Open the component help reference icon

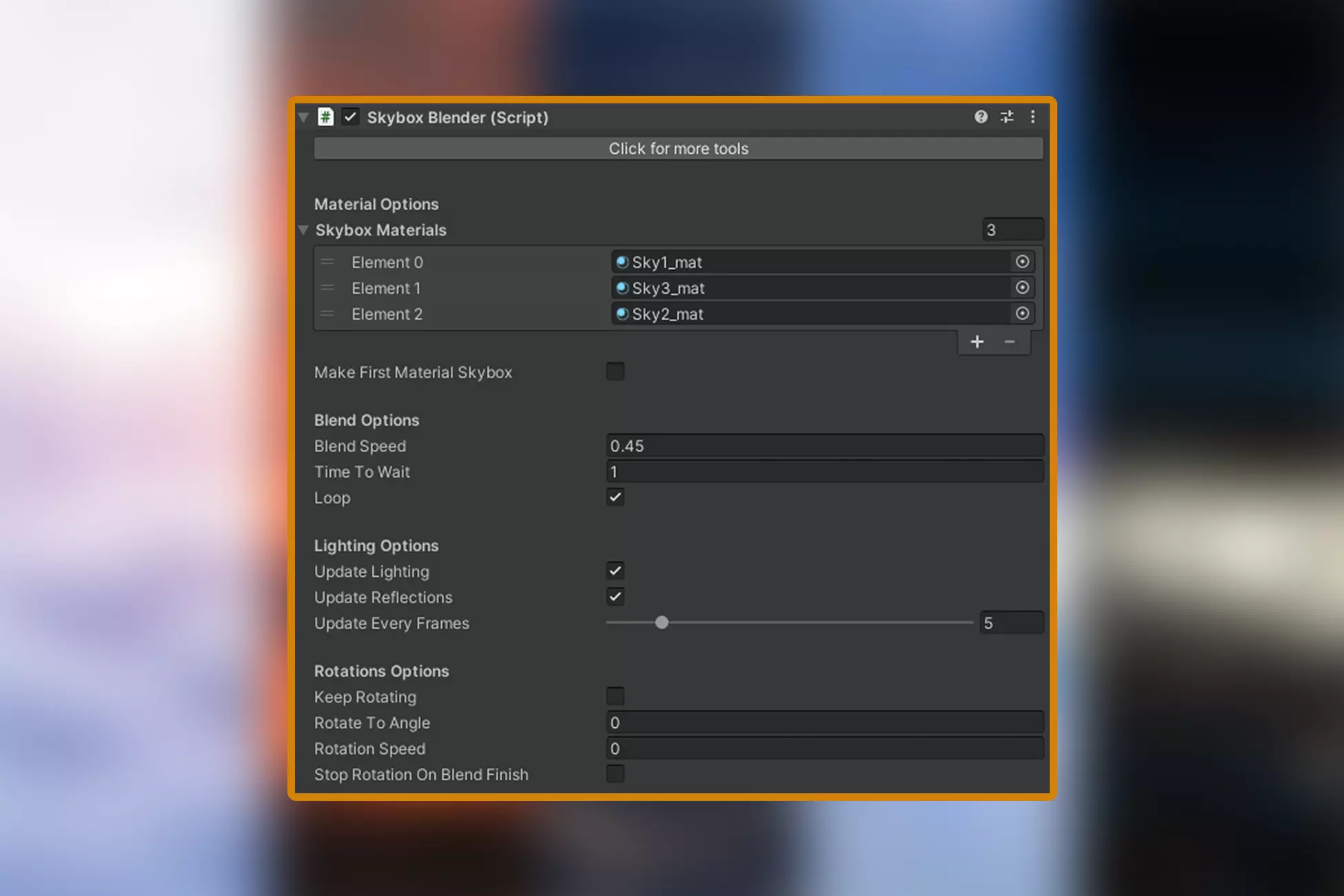coord(981,117)
